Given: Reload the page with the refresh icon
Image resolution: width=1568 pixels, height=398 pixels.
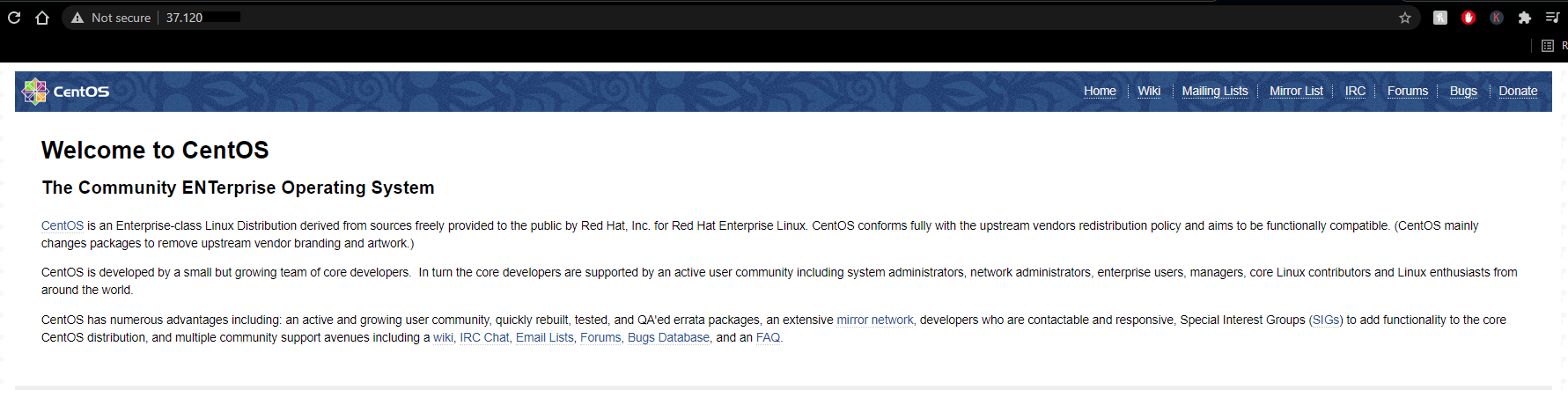Looking at the screenshot, I should 14,18.
